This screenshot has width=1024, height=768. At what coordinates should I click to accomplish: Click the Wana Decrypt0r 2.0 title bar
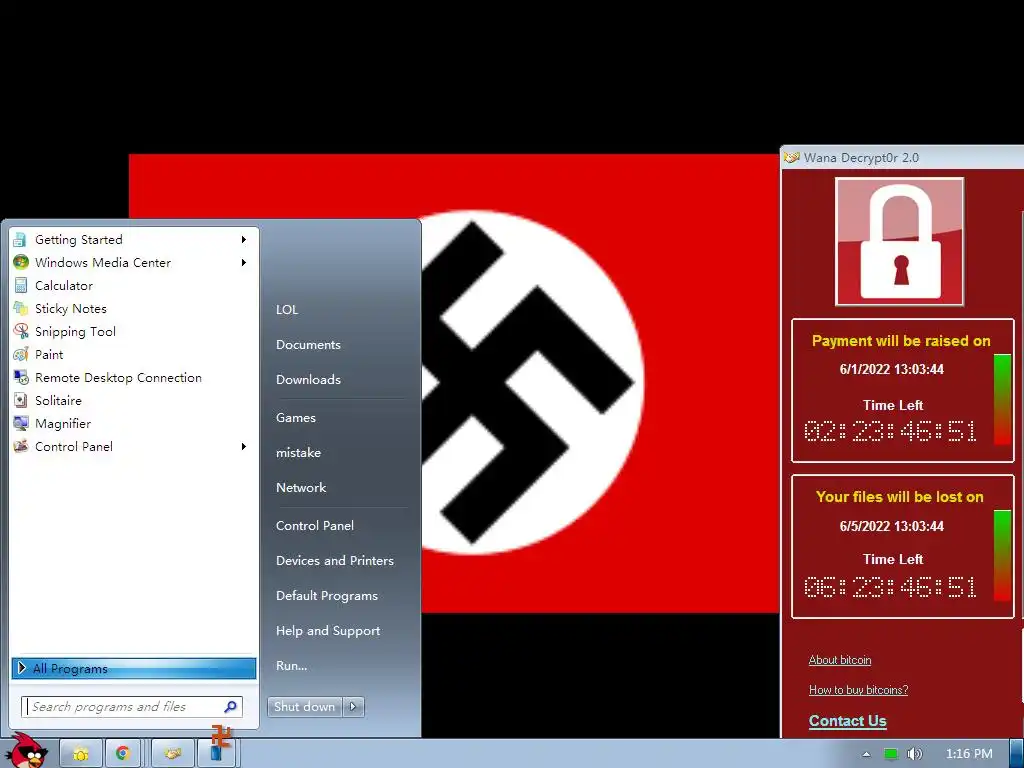903,157
